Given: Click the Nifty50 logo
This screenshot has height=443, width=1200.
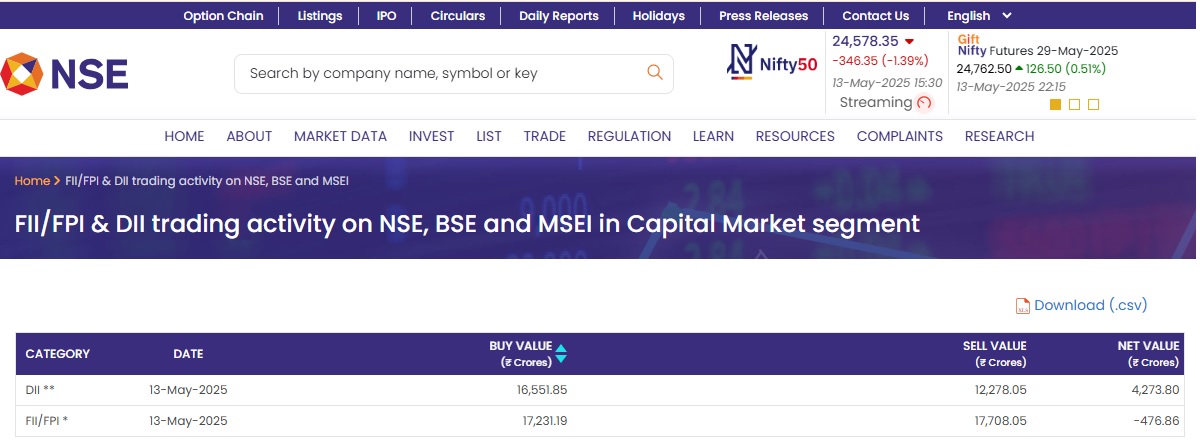Looking at the screenshot, I should pyautogui.click(x=771, y=63).
